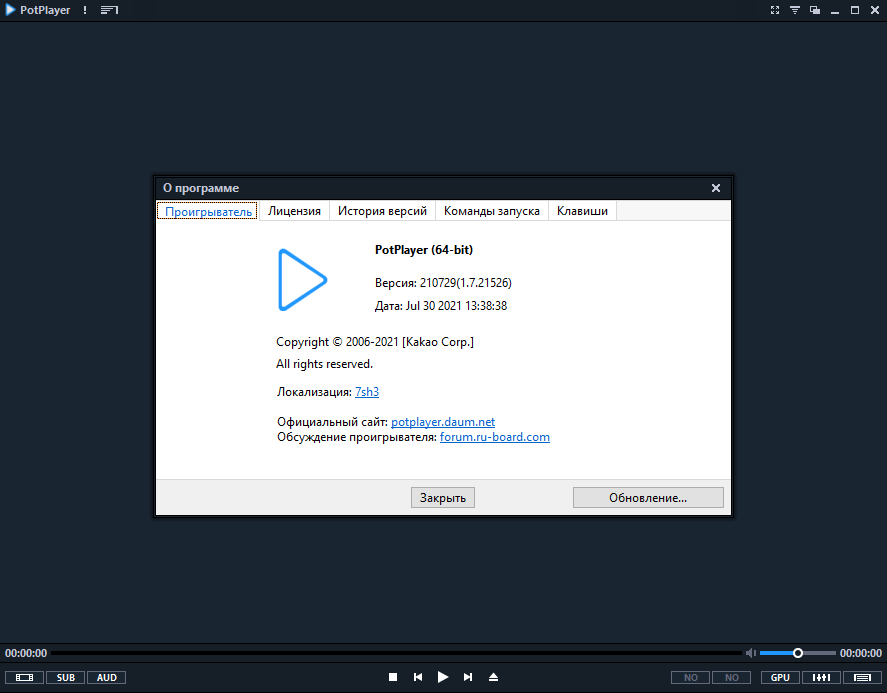
Task: Click the Закрыть button
Action: (x=442, y=498)
